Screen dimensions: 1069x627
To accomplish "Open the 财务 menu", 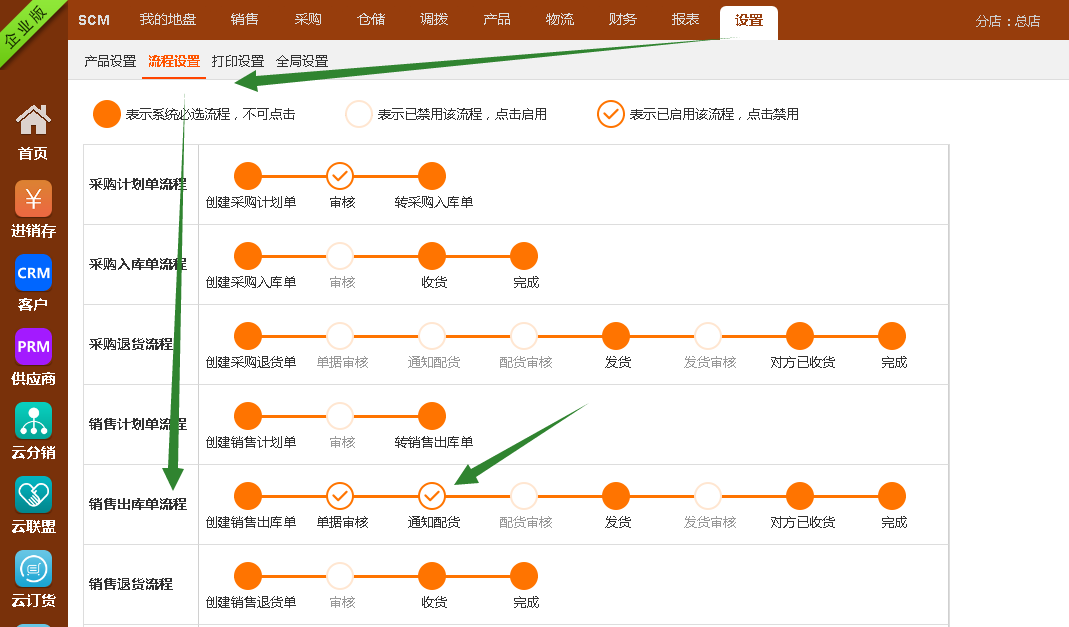I will [622, 20].
